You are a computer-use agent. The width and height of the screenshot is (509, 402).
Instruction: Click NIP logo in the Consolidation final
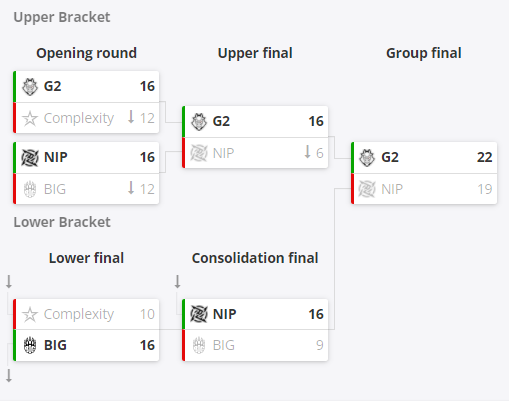pos(199,314)
